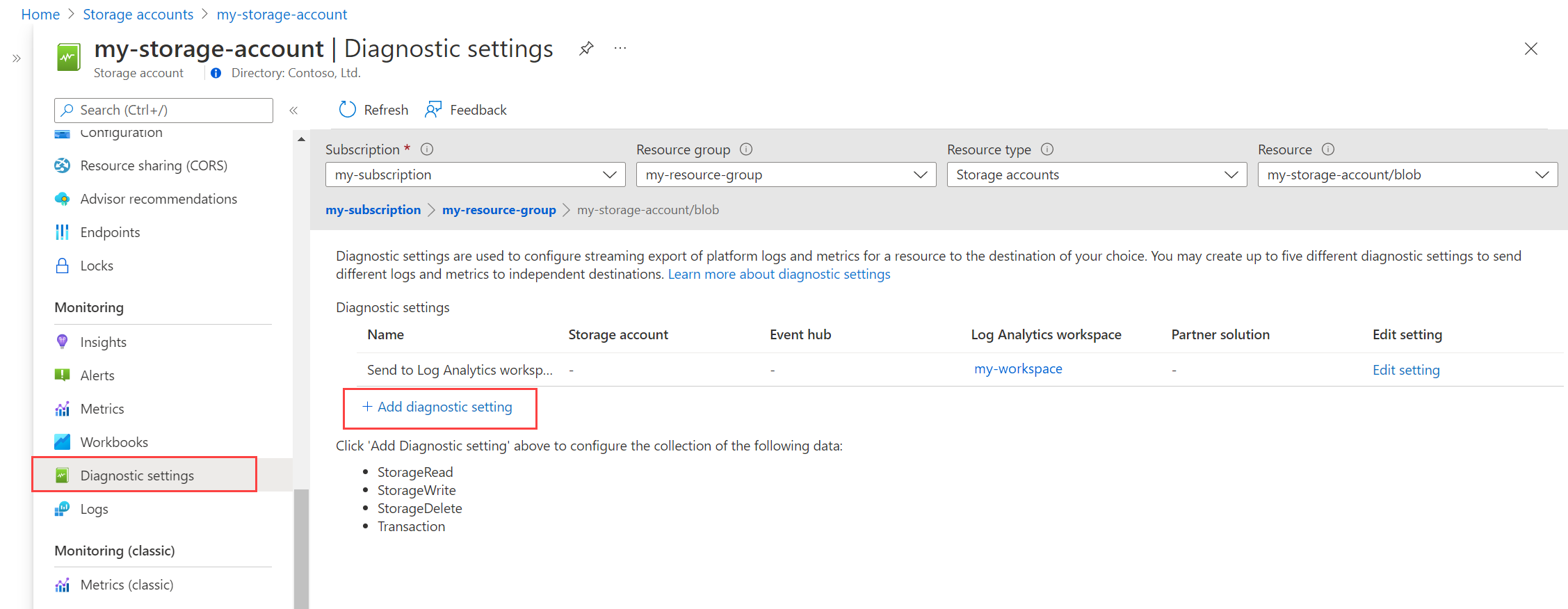Viewport: 1568px width, 609px height.
Task: Expand the portal side menu chevrons
Action: [x=17, y=58]
